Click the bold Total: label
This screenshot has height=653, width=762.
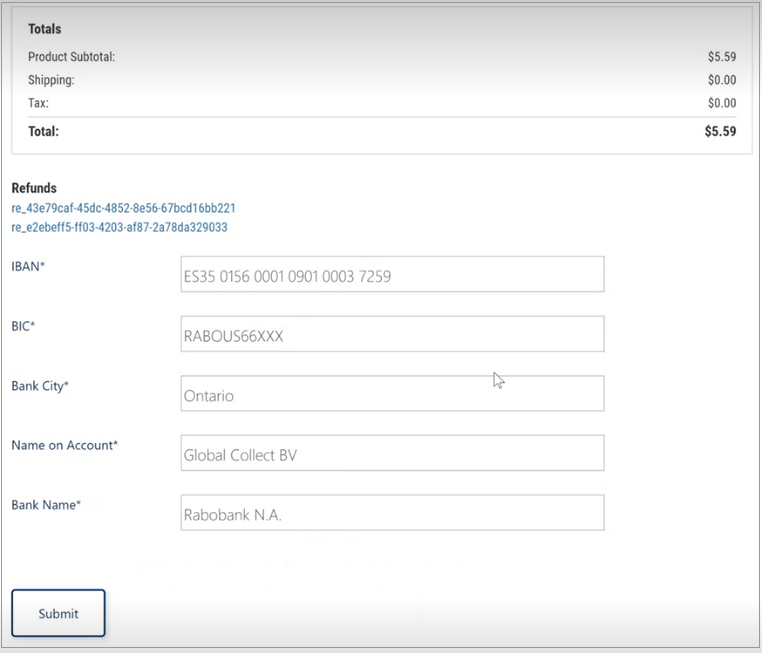click(x=43, y=131)
